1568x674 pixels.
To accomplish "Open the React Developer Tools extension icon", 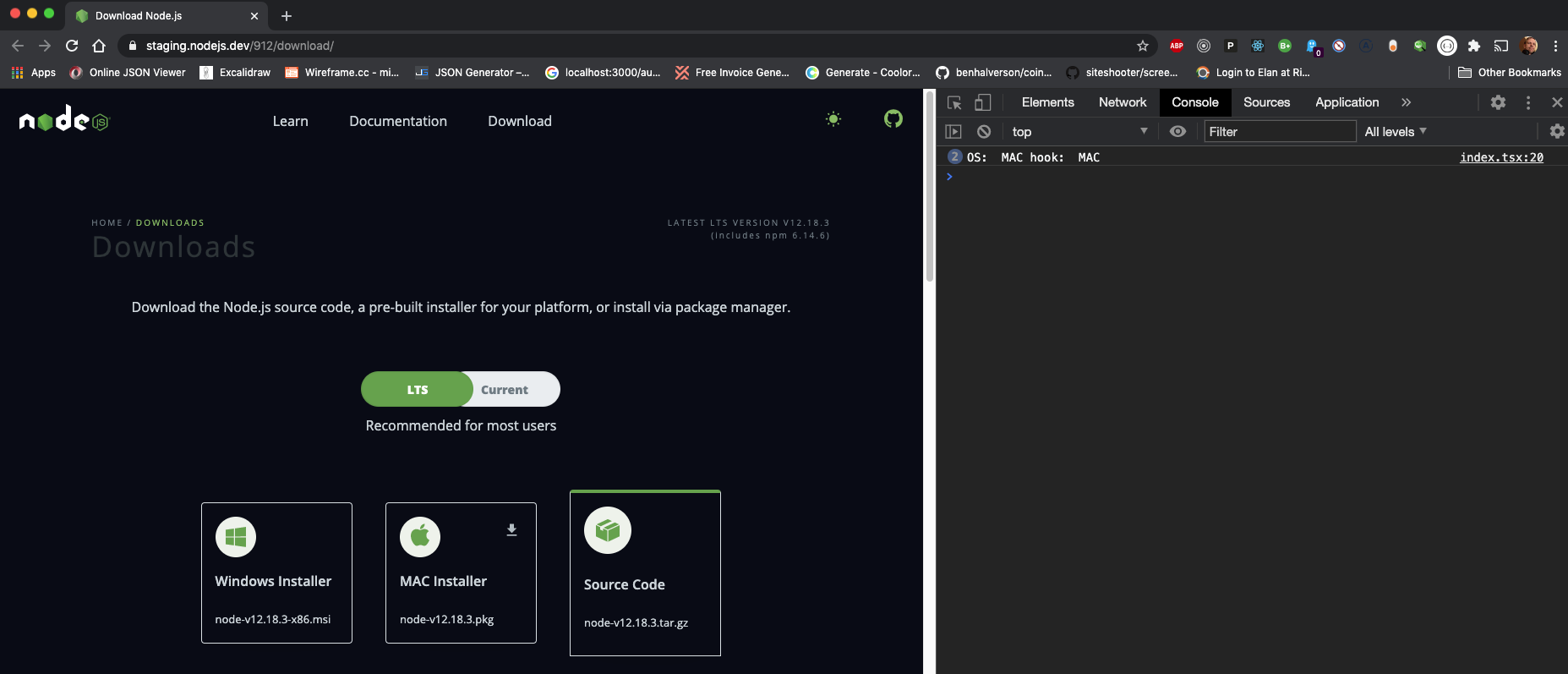I will point(1258,46).
